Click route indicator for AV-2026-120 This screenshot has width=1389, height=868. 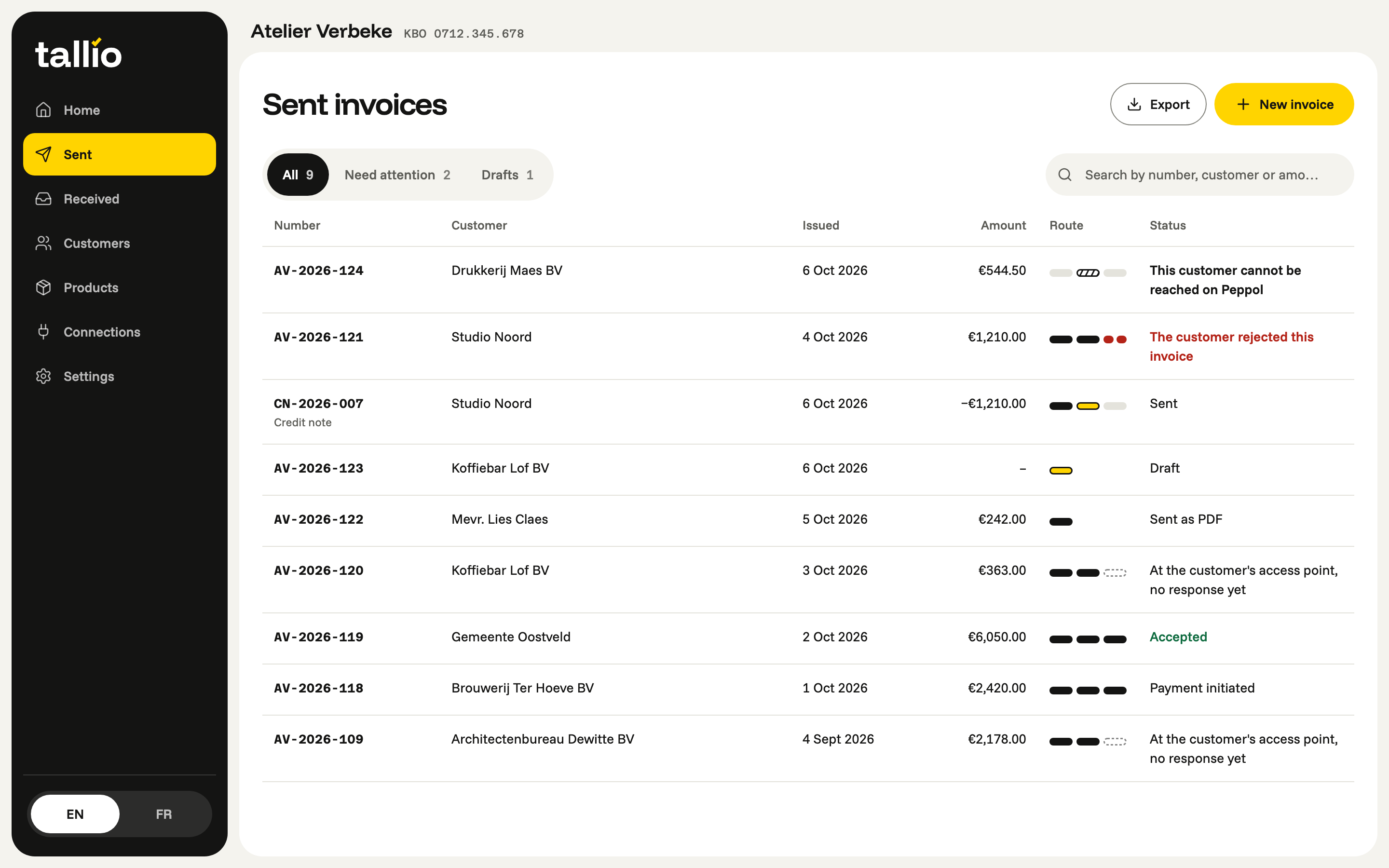point(1088,573)
